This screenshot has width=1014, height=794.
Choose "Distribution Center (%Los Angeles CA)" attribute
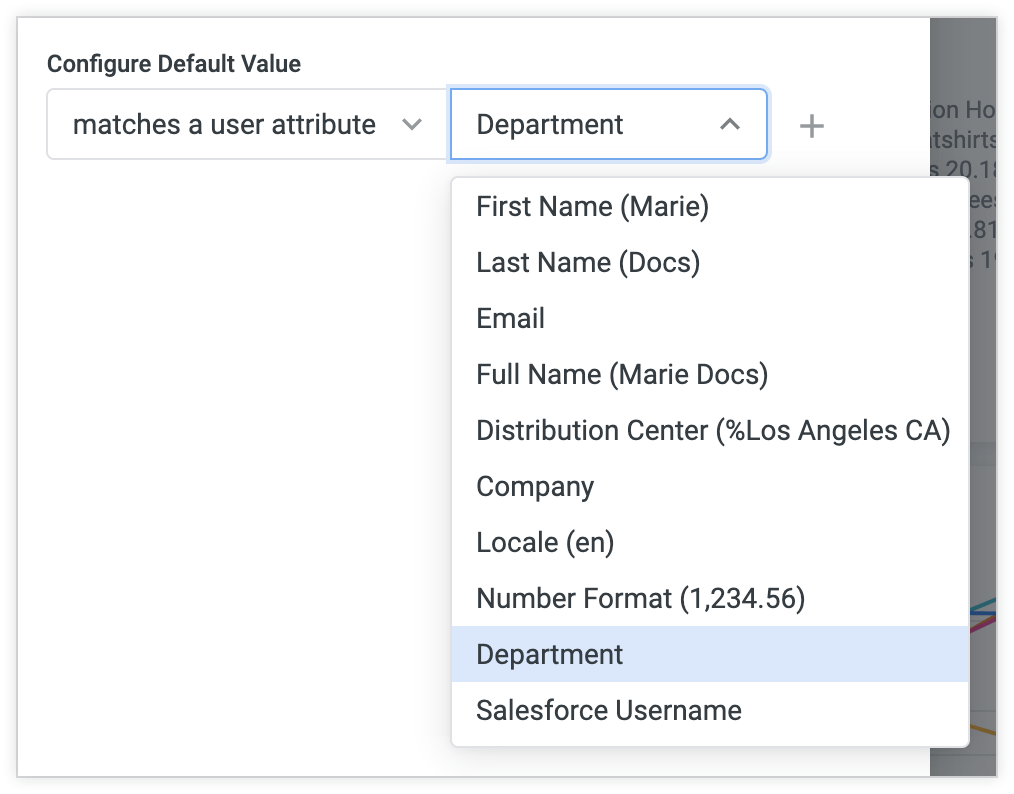click(711, 430)
